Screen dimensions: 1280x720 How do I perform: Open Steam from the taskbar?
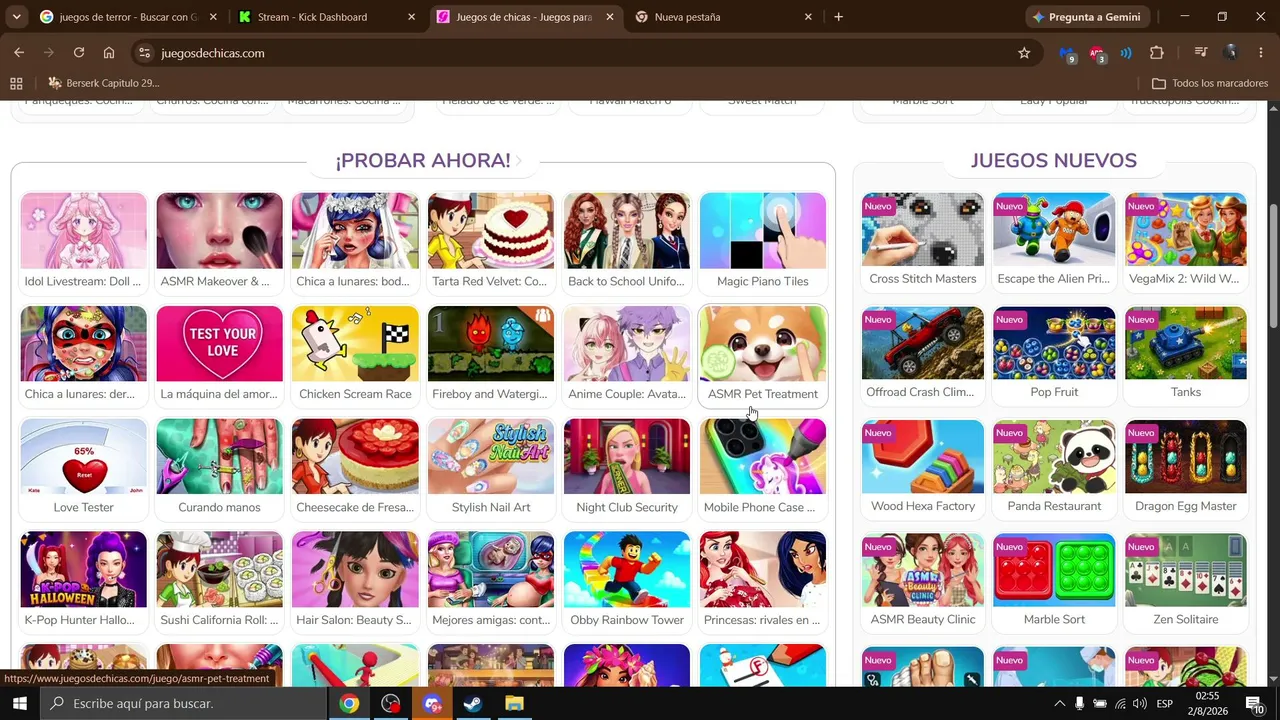click(473, 703)
